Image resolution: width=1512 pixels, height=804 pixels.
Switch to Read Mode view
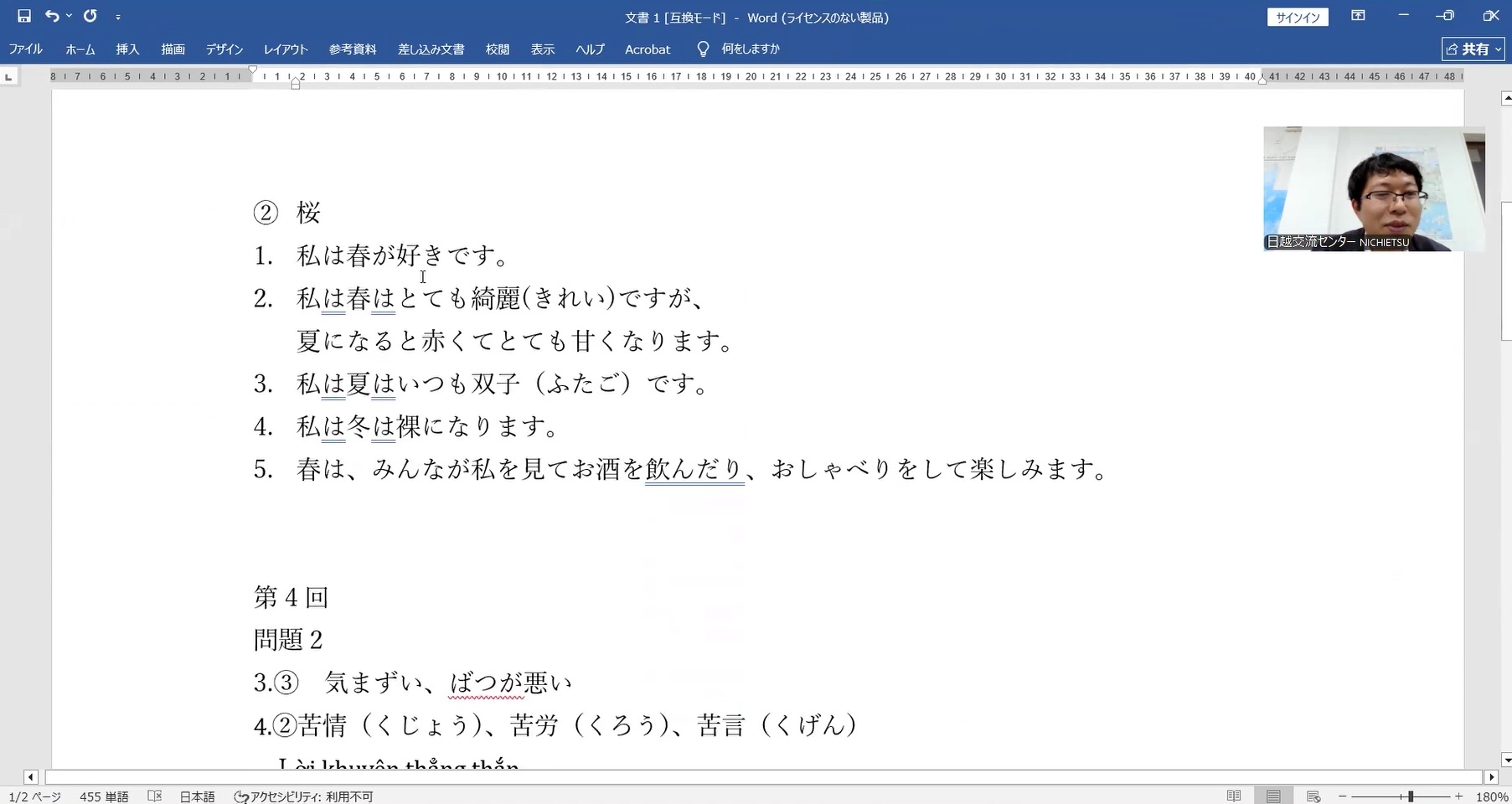[1234, 796]
